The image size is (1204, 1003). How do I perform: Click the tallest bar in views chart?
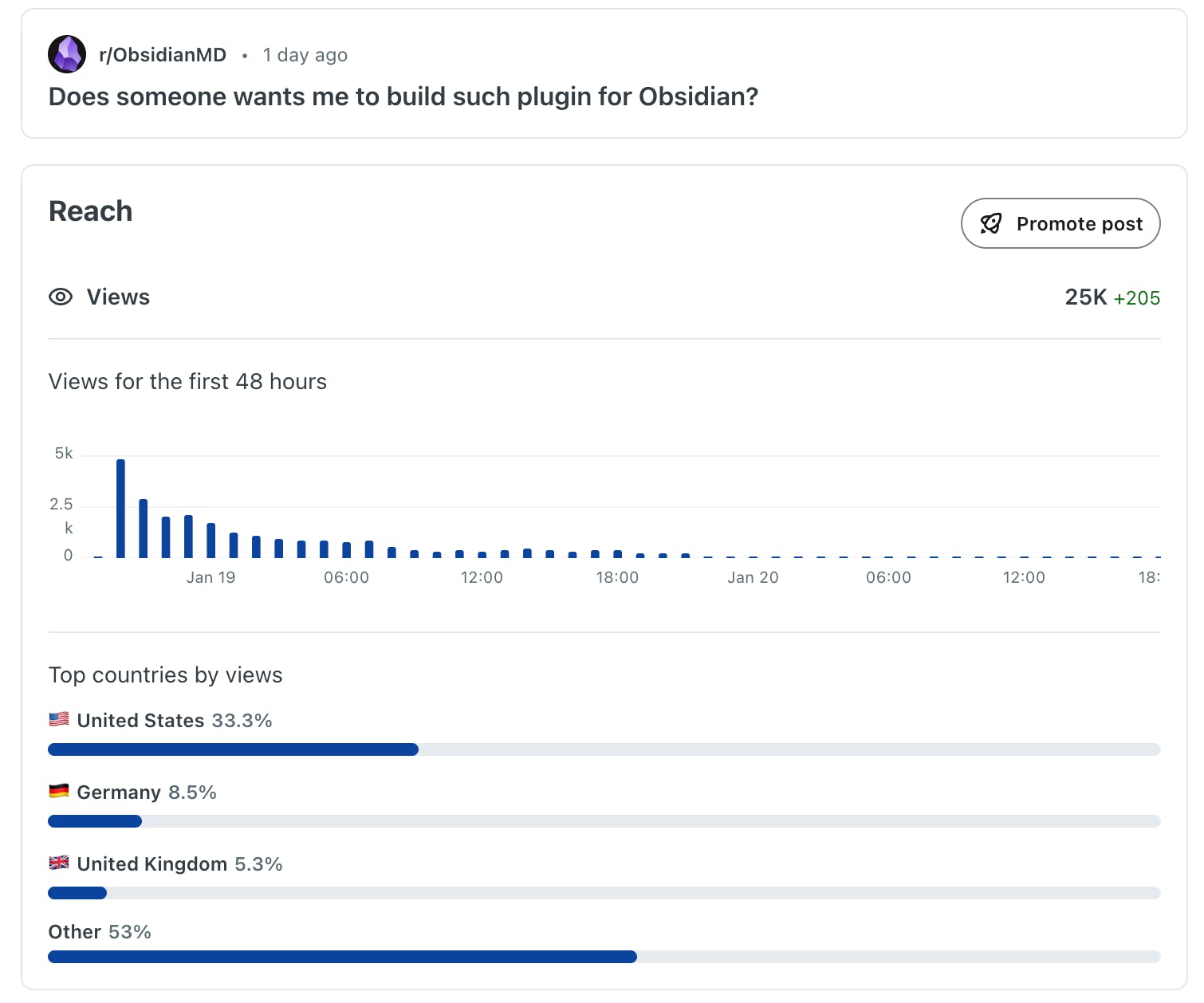pos(120,509)
